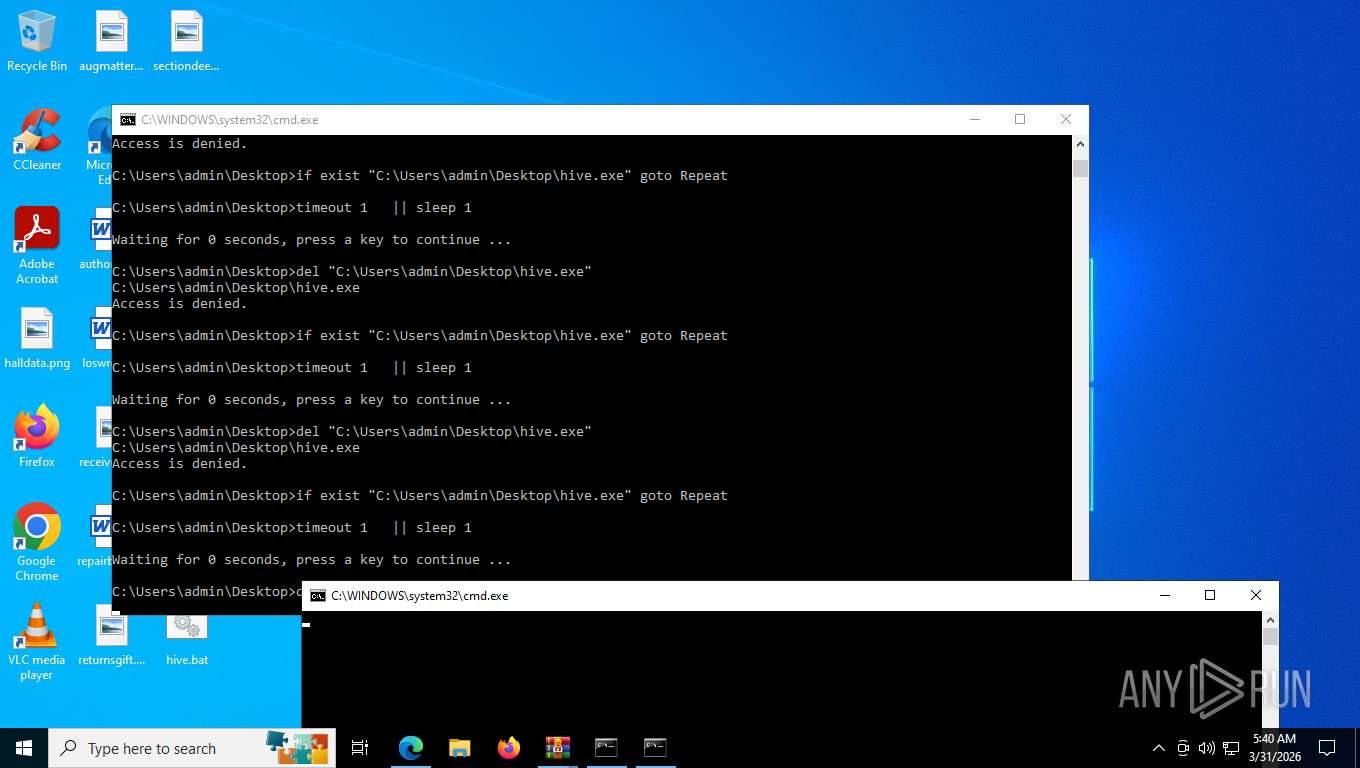Image resolution: width=1360 pixels, height=768 pixels.
Task: Open WinRAR from the taskbar
Action: click(x=557, y=748)
